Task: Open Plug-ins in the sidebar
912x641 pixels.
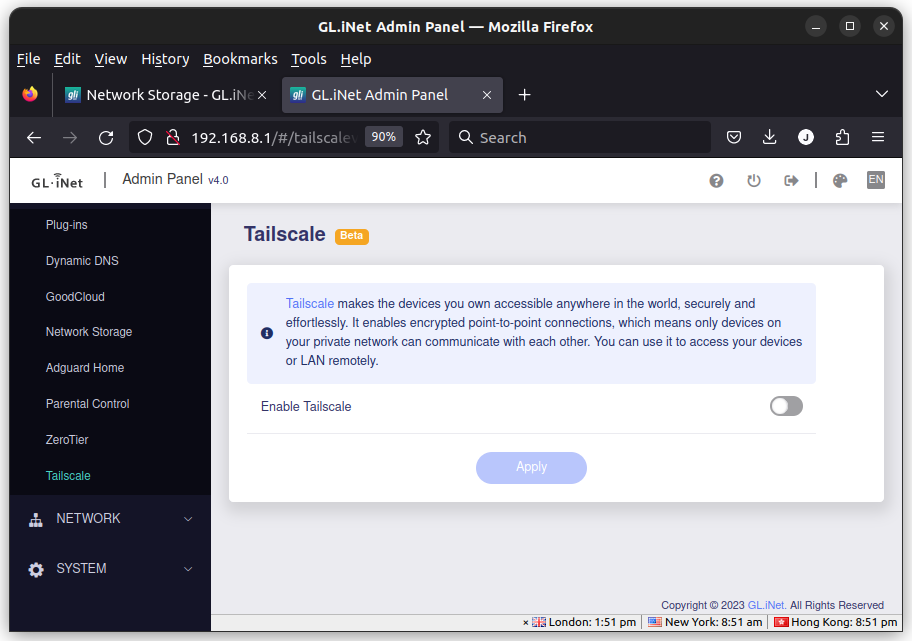Action: tap(67, 225)
